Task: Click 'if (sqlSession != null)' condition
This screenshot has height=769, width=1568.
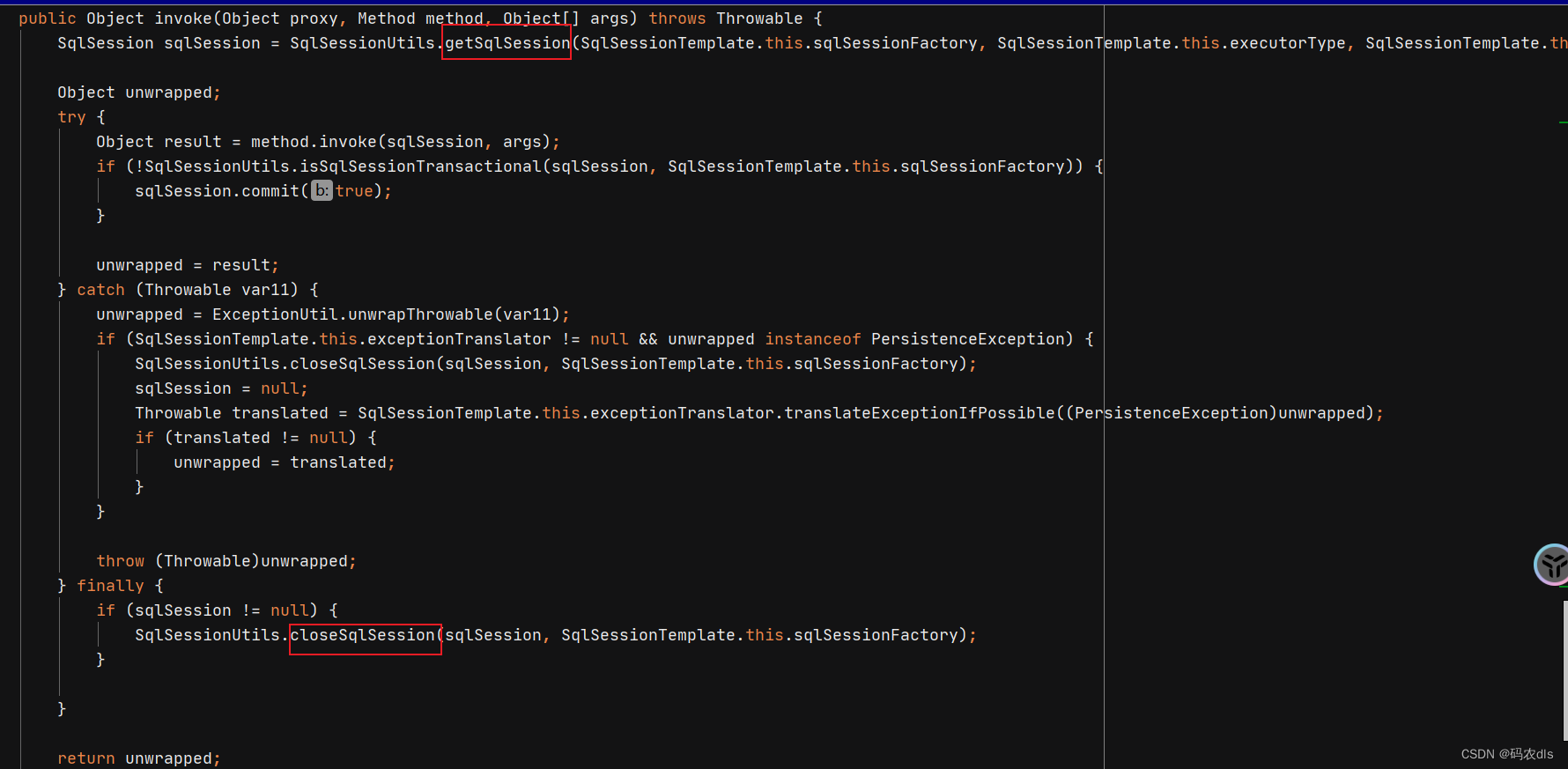Action: [207, 610]
